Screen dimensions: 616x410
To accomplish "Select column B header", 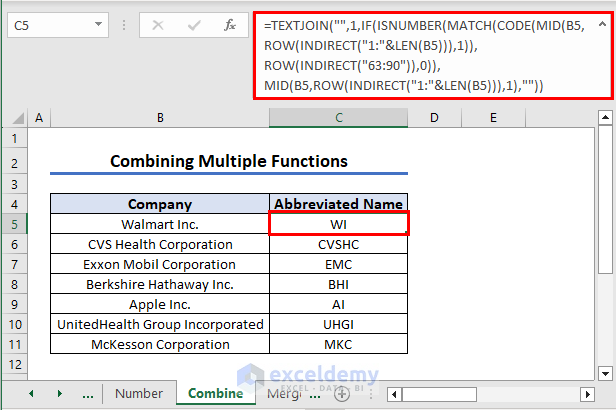I will point(160,118).
